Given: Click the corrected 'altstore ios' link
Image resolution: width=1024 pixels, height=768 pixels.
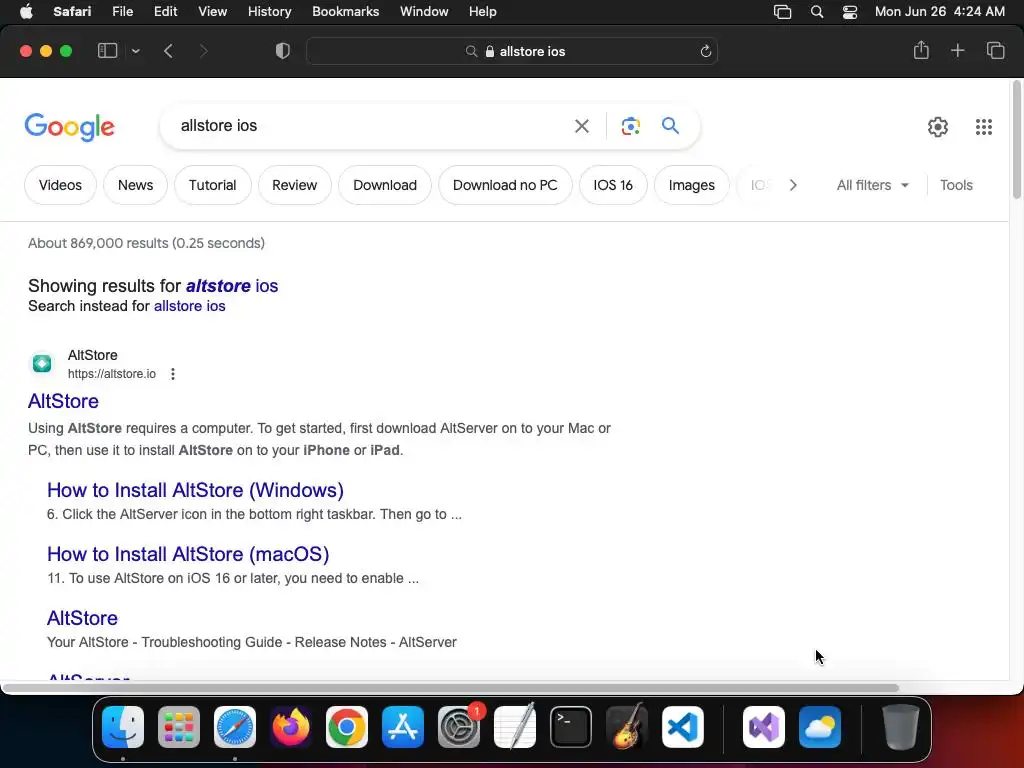Looking at the screenshot, I should [232, 285].
